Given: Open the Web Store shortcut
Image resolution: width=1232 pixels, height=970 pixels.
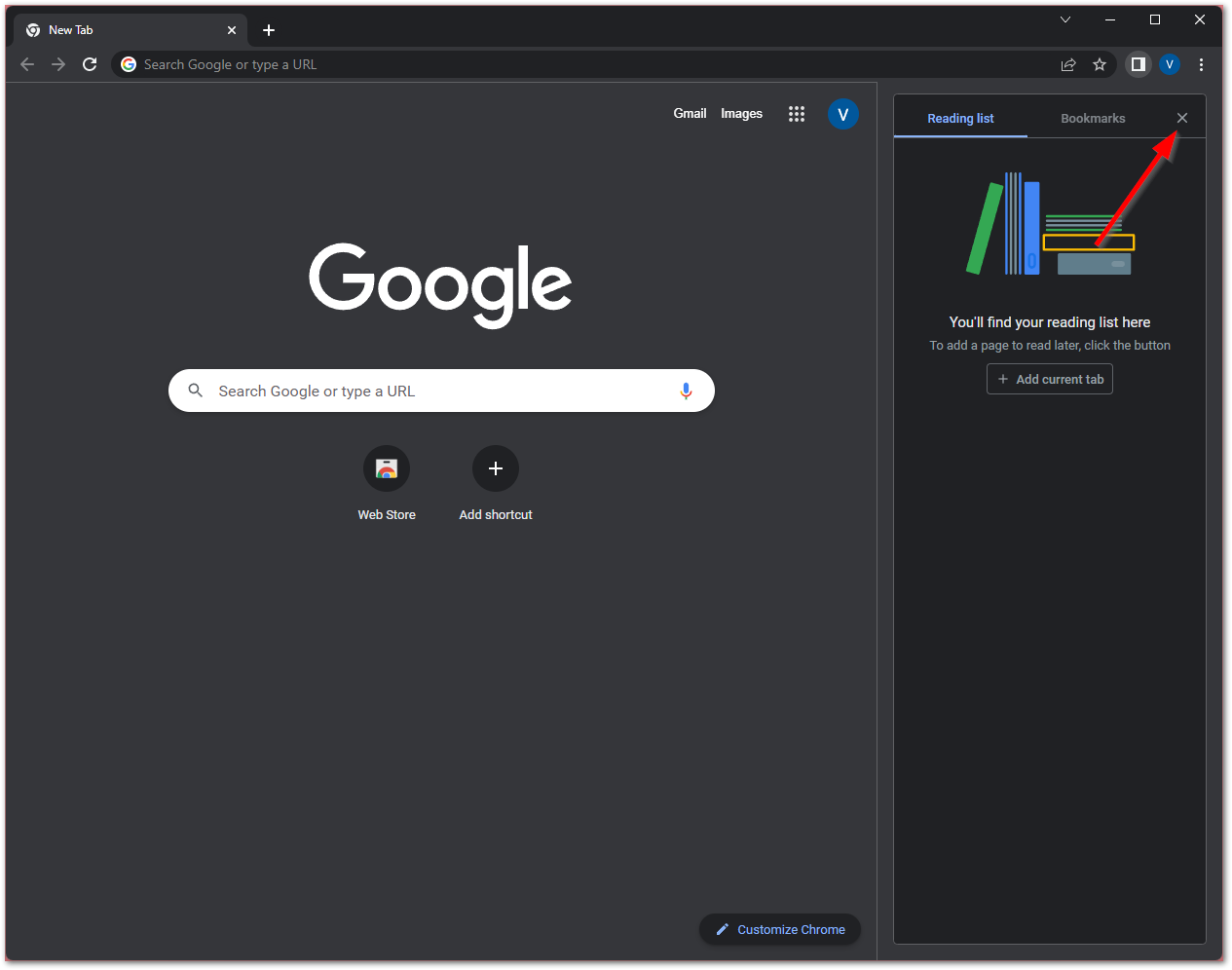Looking at the screenshot, I should click(x=387, y=484).
